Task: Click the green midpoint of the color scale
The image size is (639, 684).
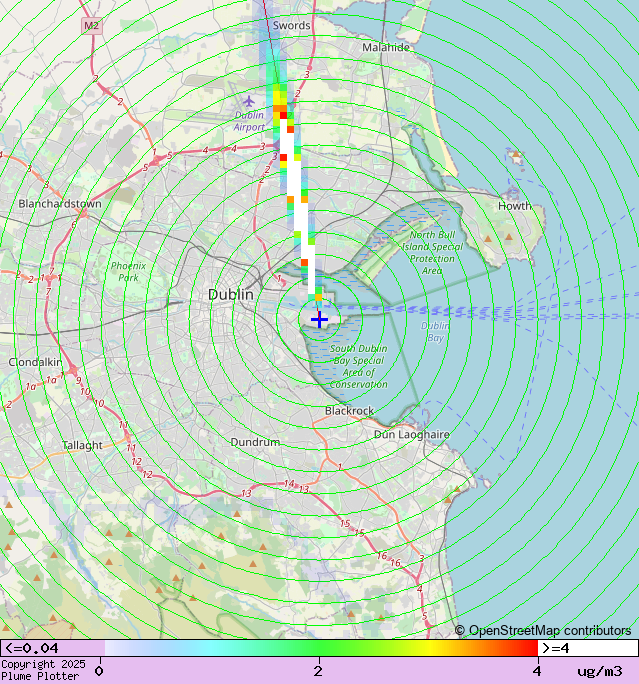Action: click(x=319, y=648)
